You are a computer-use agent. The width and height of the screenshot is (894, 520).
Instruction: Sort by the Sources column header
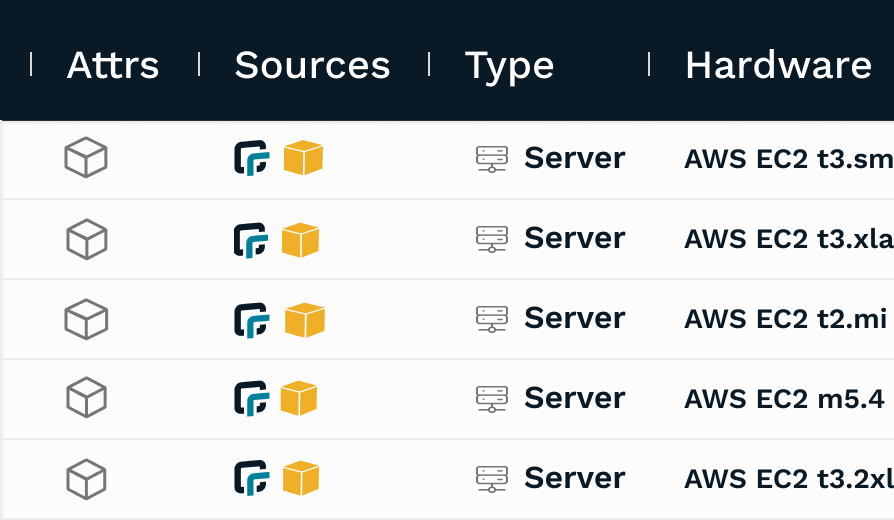coord(312,65)
